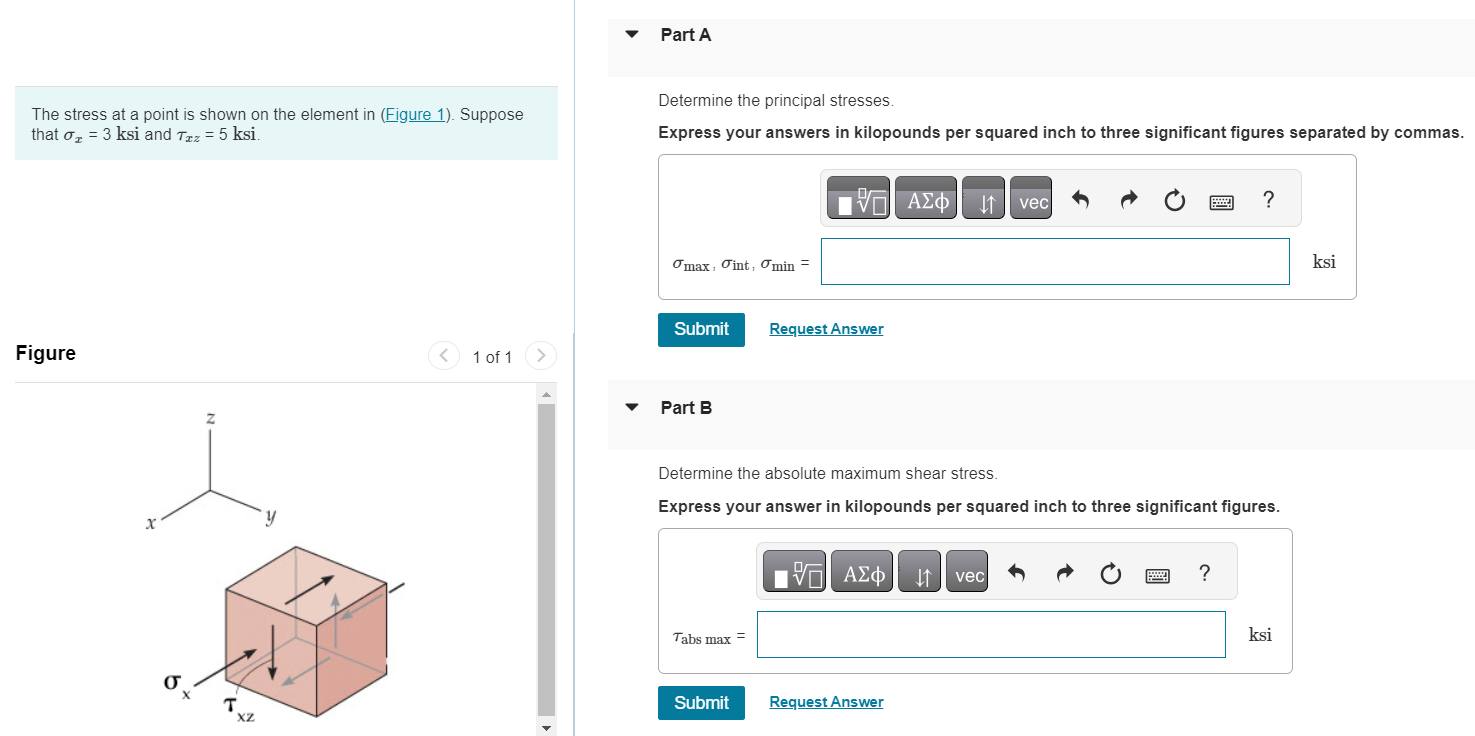
Task: Open the Greek symbols ΑΣΦ palette in Part A
Action: 925,197
